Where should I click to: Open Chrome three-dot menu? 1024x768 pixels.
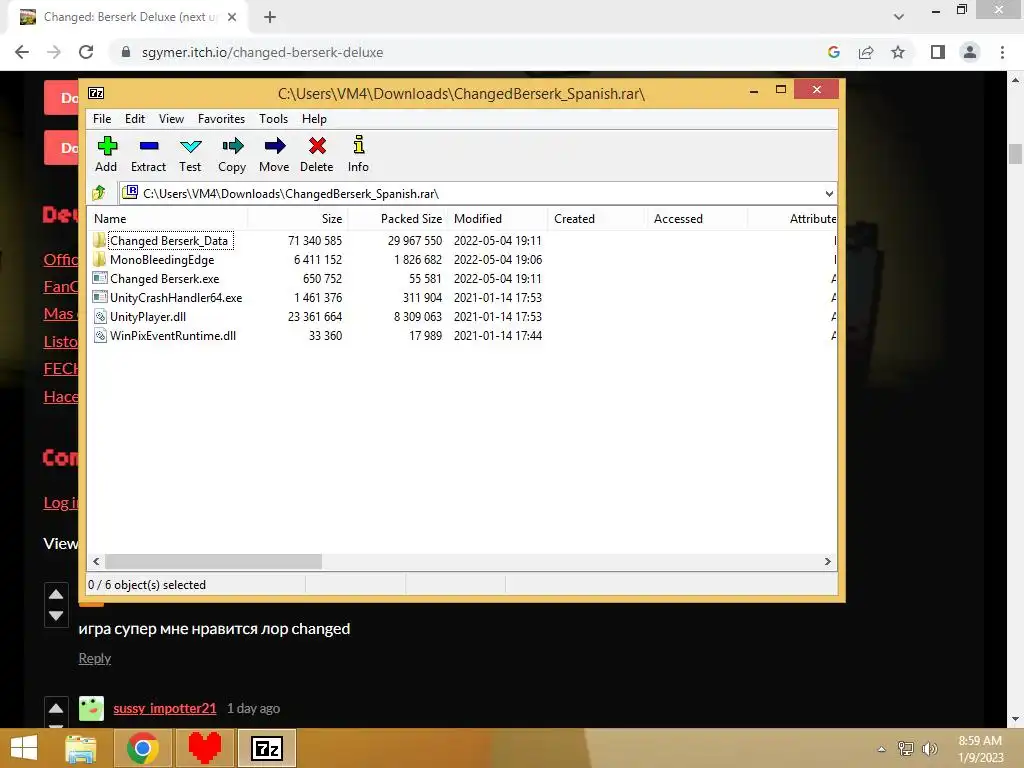click(x=1002, y=52)
